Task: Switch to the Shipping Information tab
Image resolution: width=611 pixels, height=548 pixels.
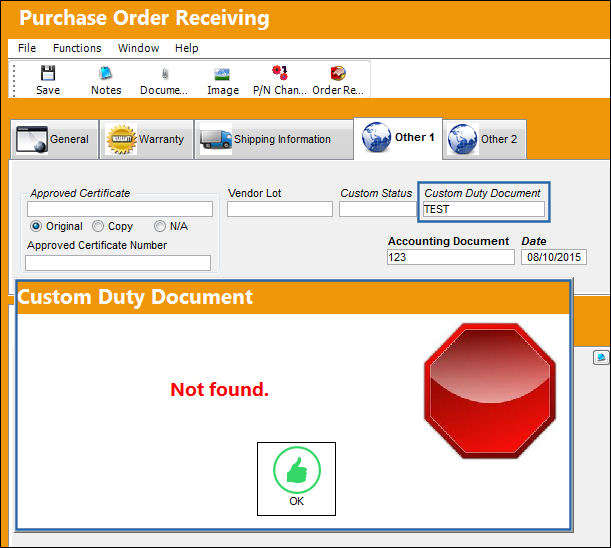Action: tap(274, 140)
